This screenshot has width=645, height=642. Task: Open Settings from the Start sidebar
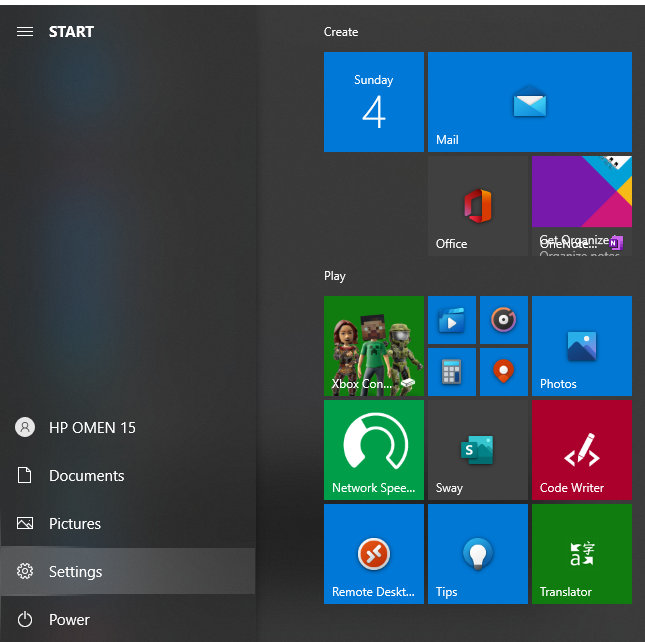pos(75,572)
